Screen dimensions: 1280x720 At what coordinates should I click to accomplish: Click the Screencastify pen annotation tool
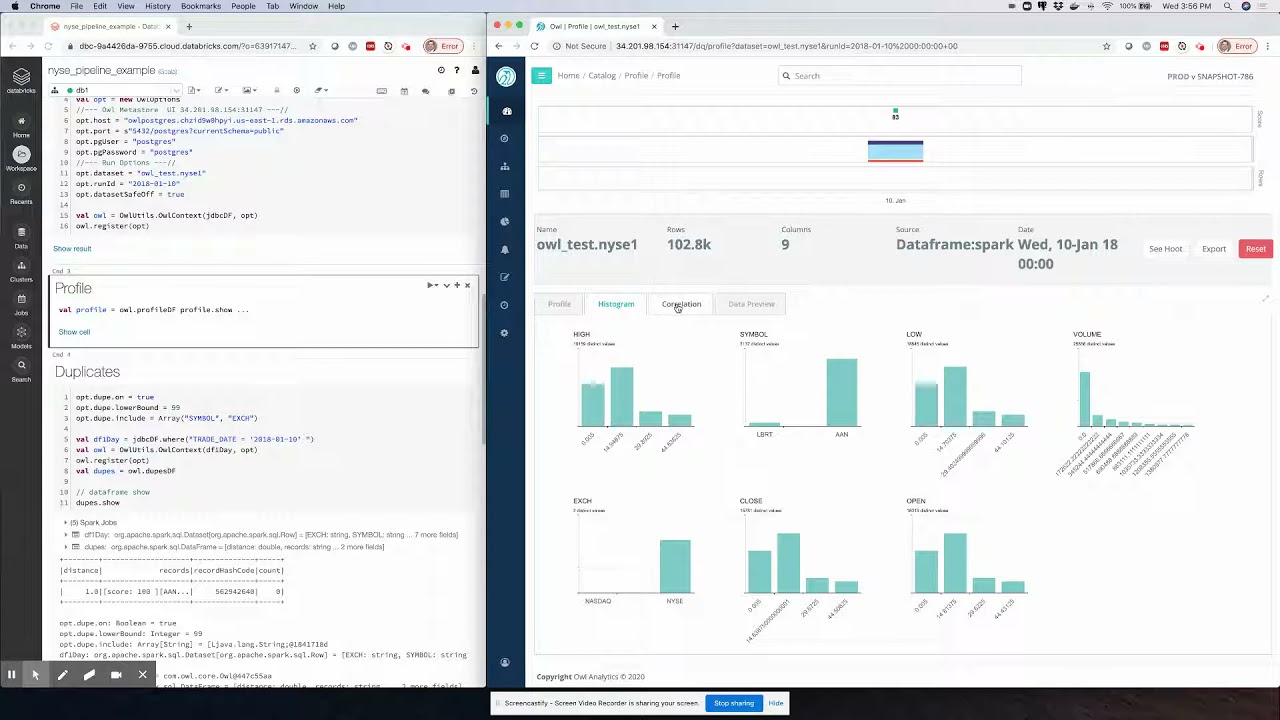coord(62,675)
